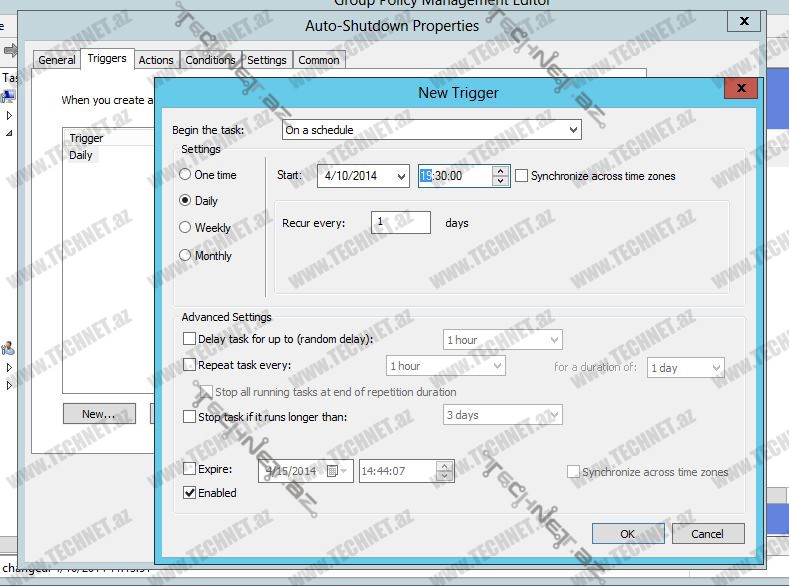Increase start time with the up spinner arrow
789x586 pixels.
point(500,171)
